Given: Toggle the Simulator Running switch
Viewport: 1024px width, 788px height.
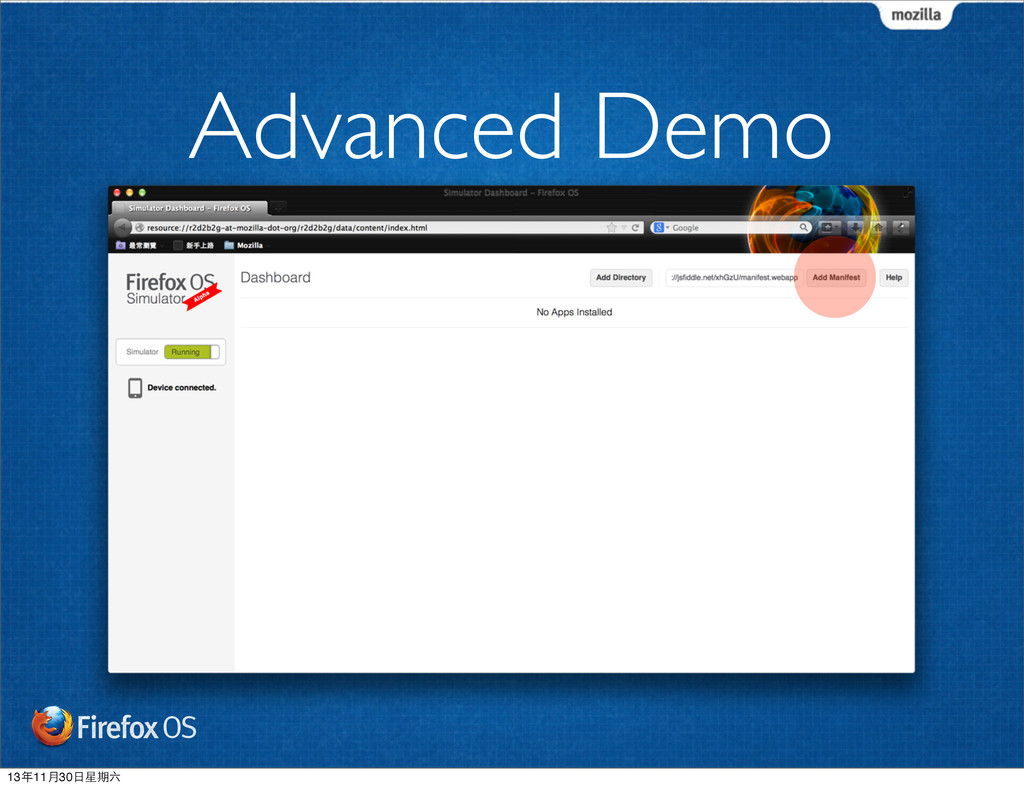Looking at the screenshot, I should (191, 352).
